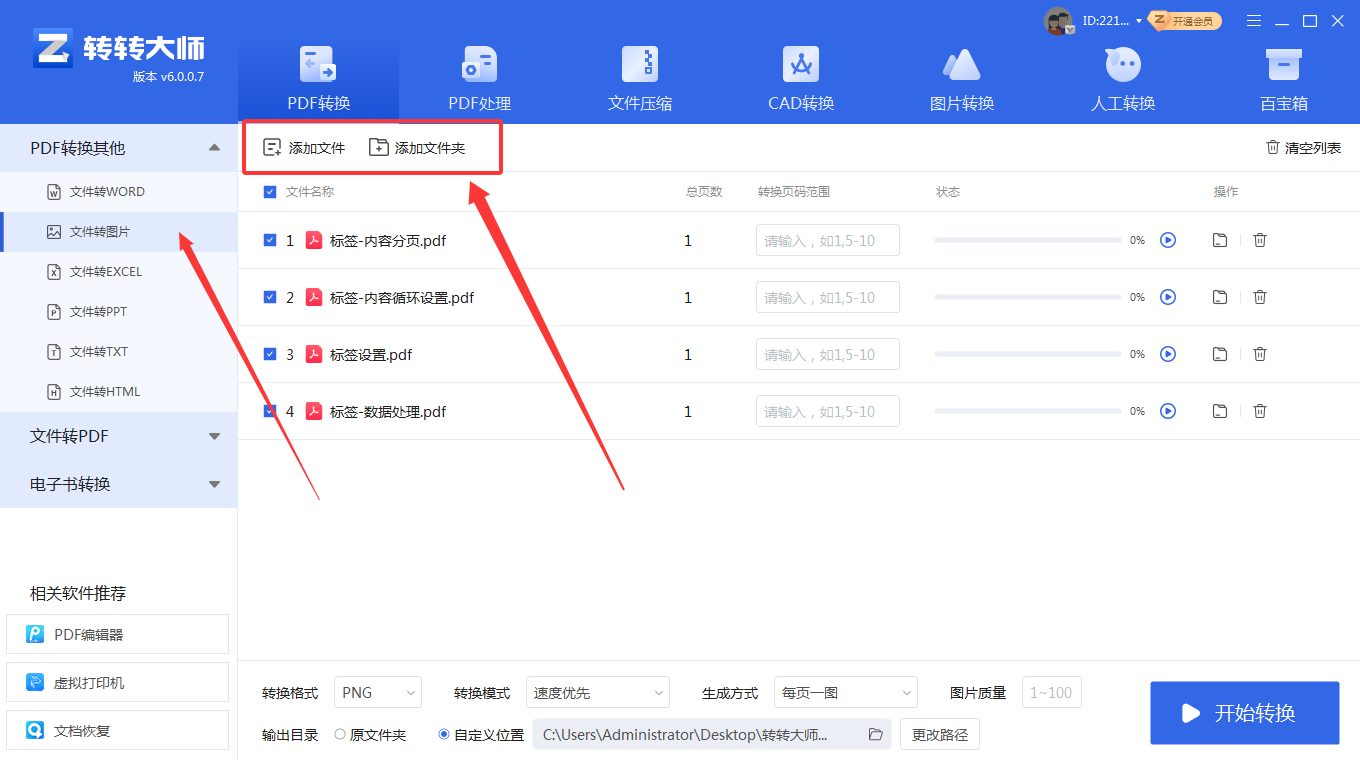Image resolution: width=1360 pixels, height=760 pixels.
Task: Start converting 标签-数据处理.pdf with play icon
Action: click(1168, 411)
